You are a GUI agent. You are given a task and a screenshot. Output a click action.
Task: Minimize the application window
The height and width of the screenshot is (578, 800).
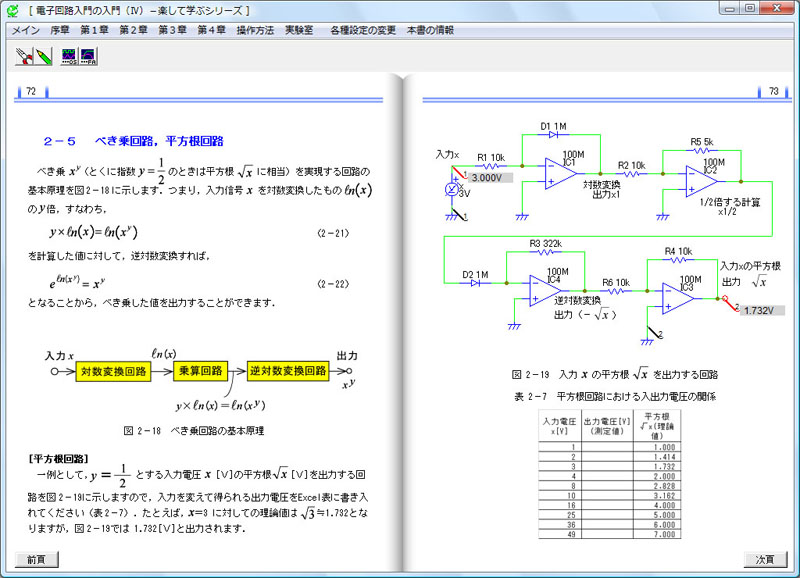point(730,8)
